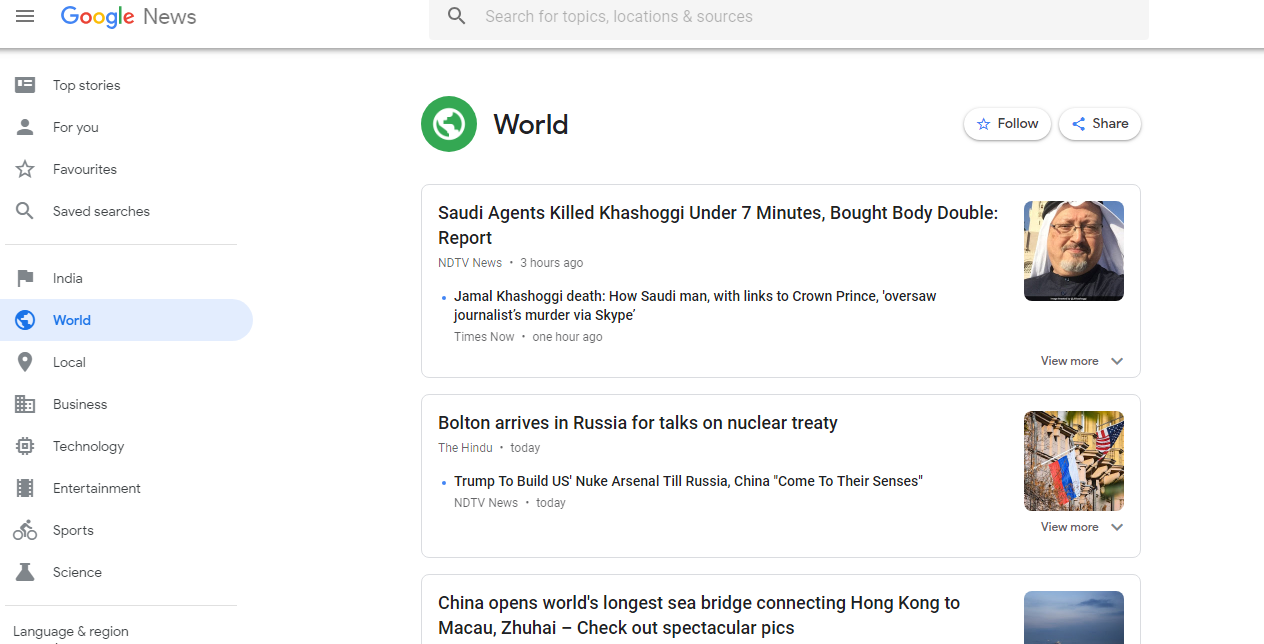Image resolution: width=1264 pixels, height=644 pixels.
Task: Click the Technology chip icon
Action: click(25, 446)
